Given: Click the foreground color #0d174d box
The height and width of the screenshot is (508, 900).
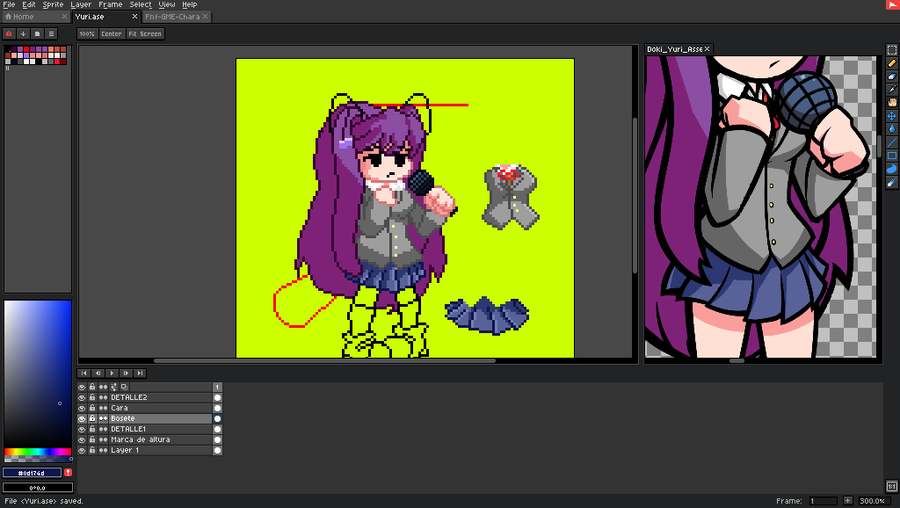Looking at the screenshot, I should point(32,473).
